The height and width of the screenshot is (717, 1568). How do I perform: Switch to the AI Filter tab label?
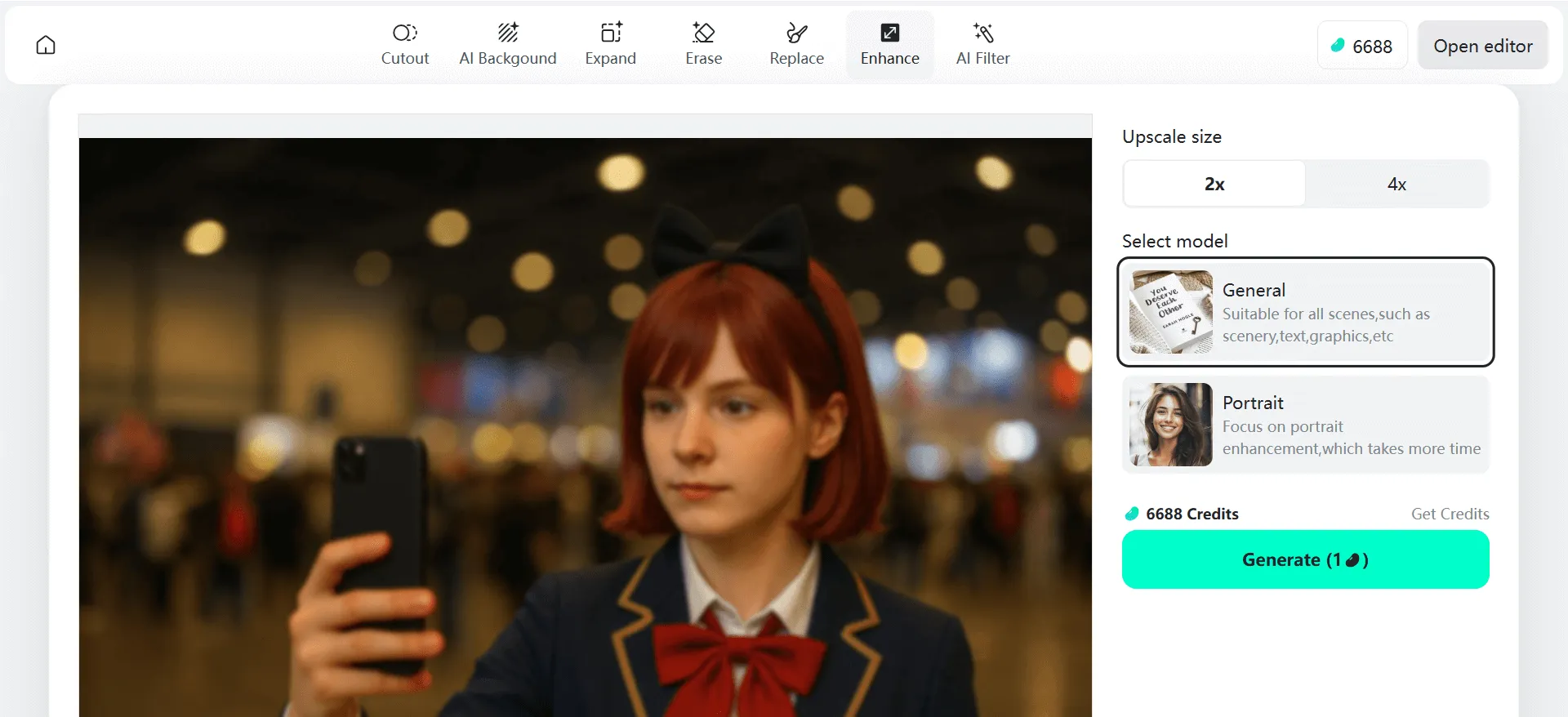982,59
